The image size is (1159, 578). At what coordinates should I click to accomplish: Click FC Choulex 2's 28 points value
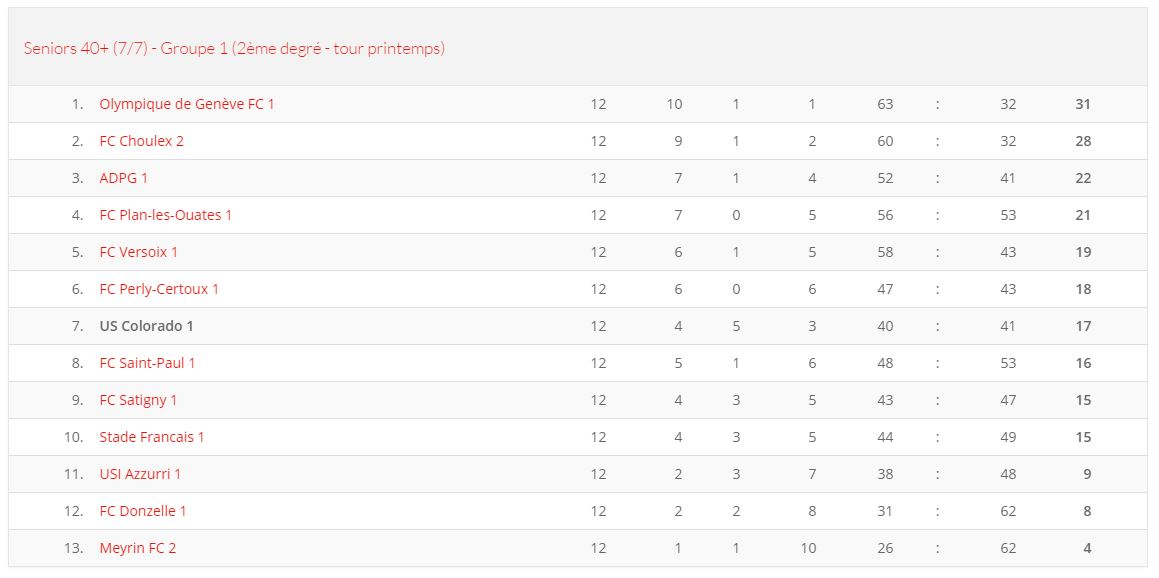[x=1083, y=141]
